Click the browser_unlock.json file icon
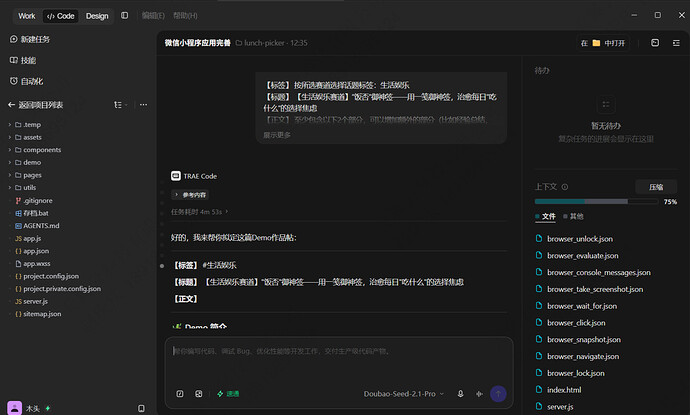Viewport: 690px width, 415px height. [x=539, y=238]
